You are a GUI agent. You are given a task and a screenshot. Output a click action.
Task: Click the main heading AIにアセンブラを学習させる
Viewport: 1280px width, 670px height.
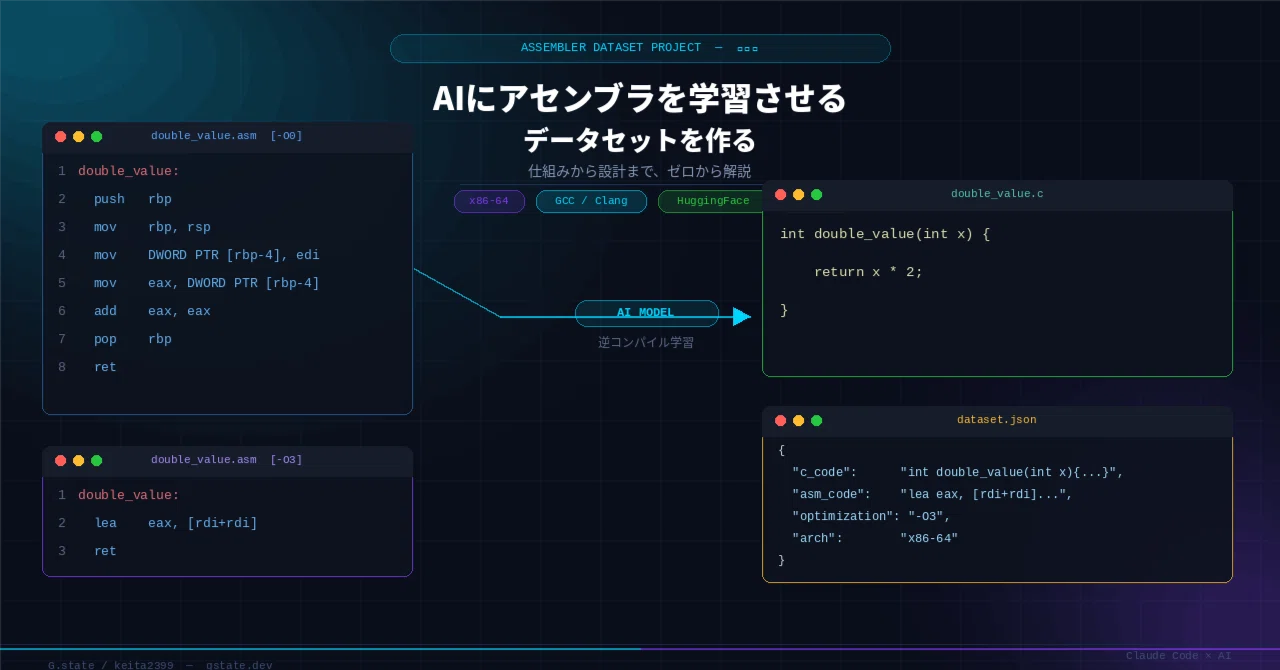coord(640,98)
